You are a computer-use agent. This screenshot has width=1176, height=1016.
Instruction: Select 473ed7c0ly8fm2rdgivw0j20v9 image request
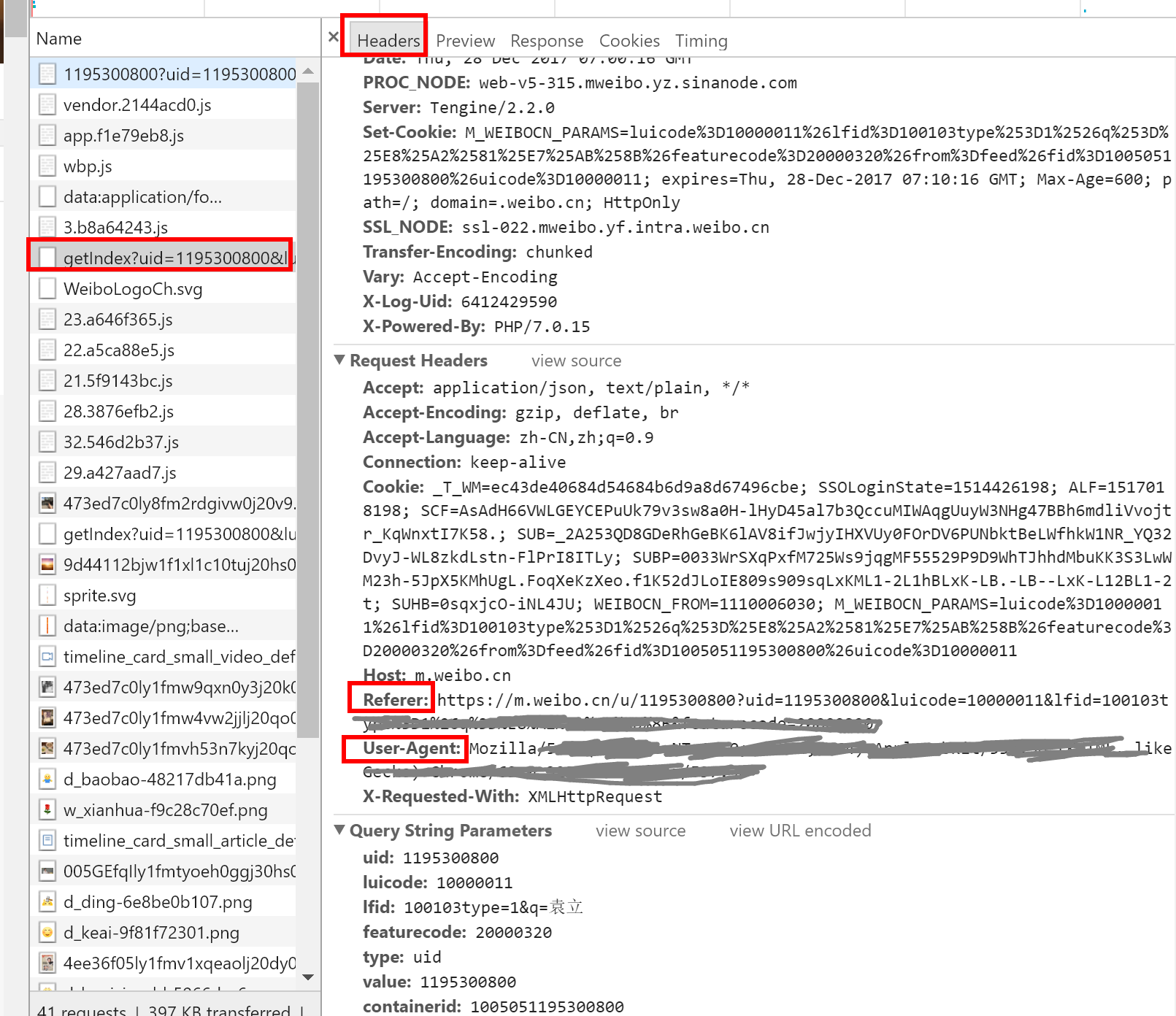click(x=164, y=504)
